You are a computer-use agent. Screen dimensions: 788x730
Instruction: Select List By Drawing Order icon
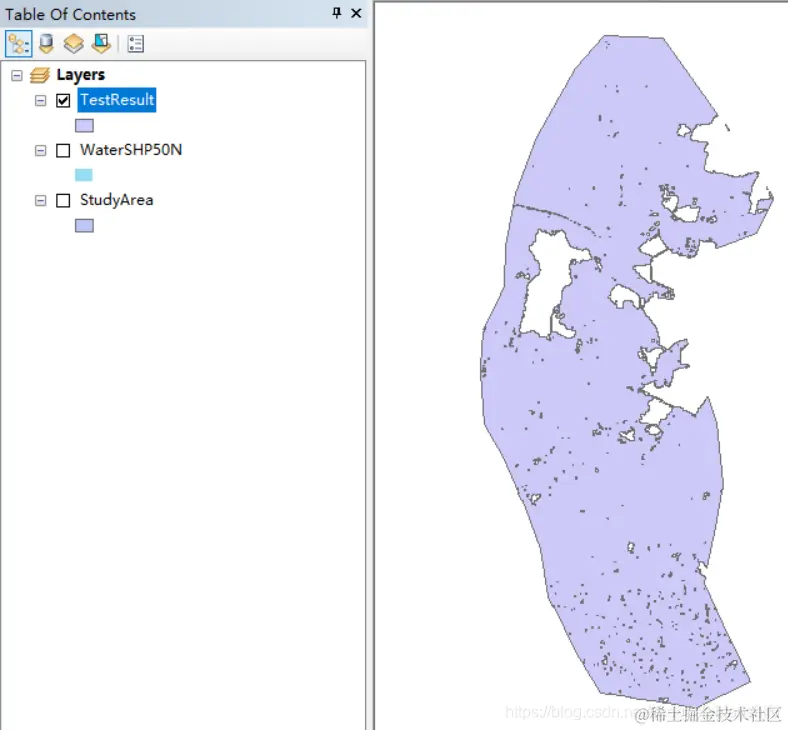(19, 44)
